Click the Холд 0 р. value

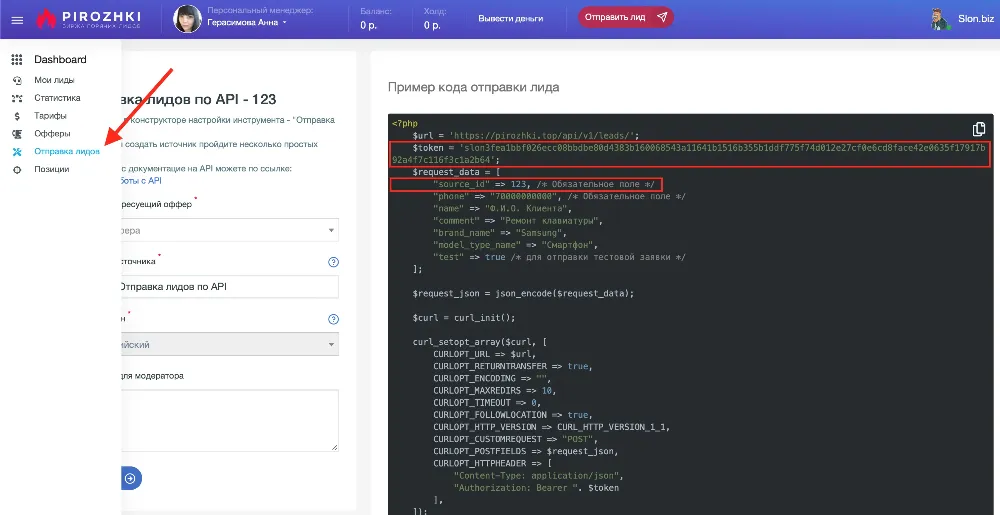point(432,25)
